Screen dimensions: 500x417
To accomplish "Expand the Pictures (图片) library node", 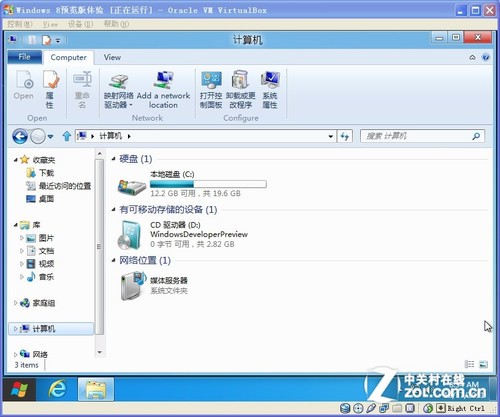I will click(22, 238).
